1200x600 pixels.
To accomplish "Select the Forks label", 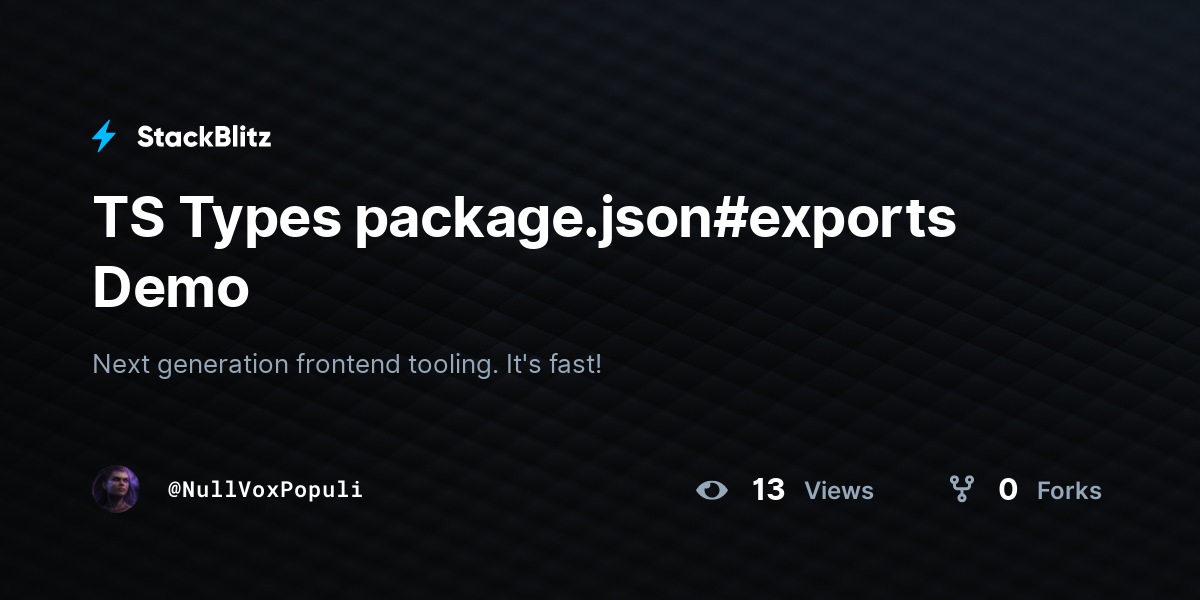I will [x=1069, y=491].
